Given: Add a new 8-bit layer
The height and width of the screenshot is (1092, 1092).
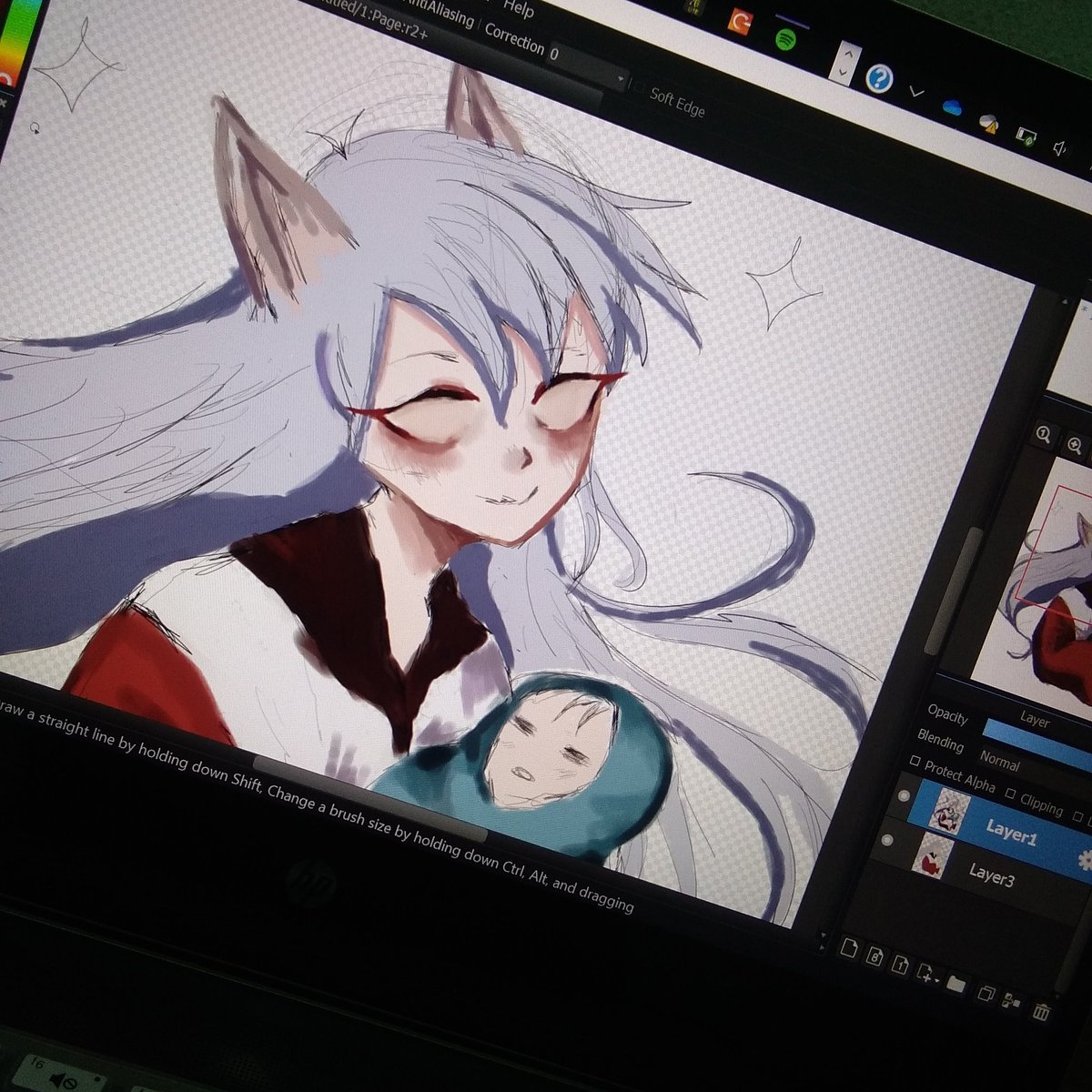Looking at the screenshot, I should [875, 957].
